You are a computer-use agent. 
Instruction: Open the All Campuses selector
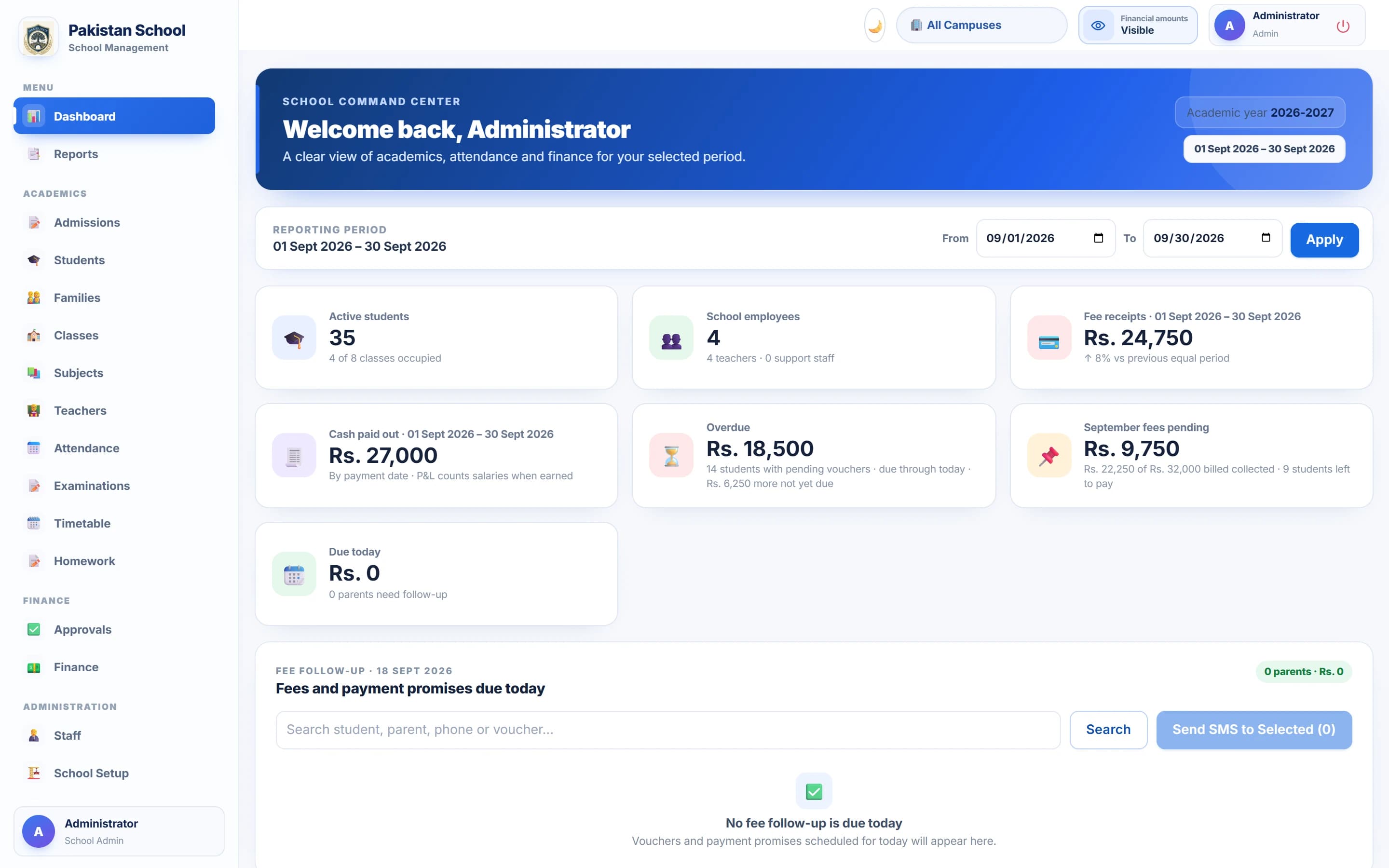(981, 25)
